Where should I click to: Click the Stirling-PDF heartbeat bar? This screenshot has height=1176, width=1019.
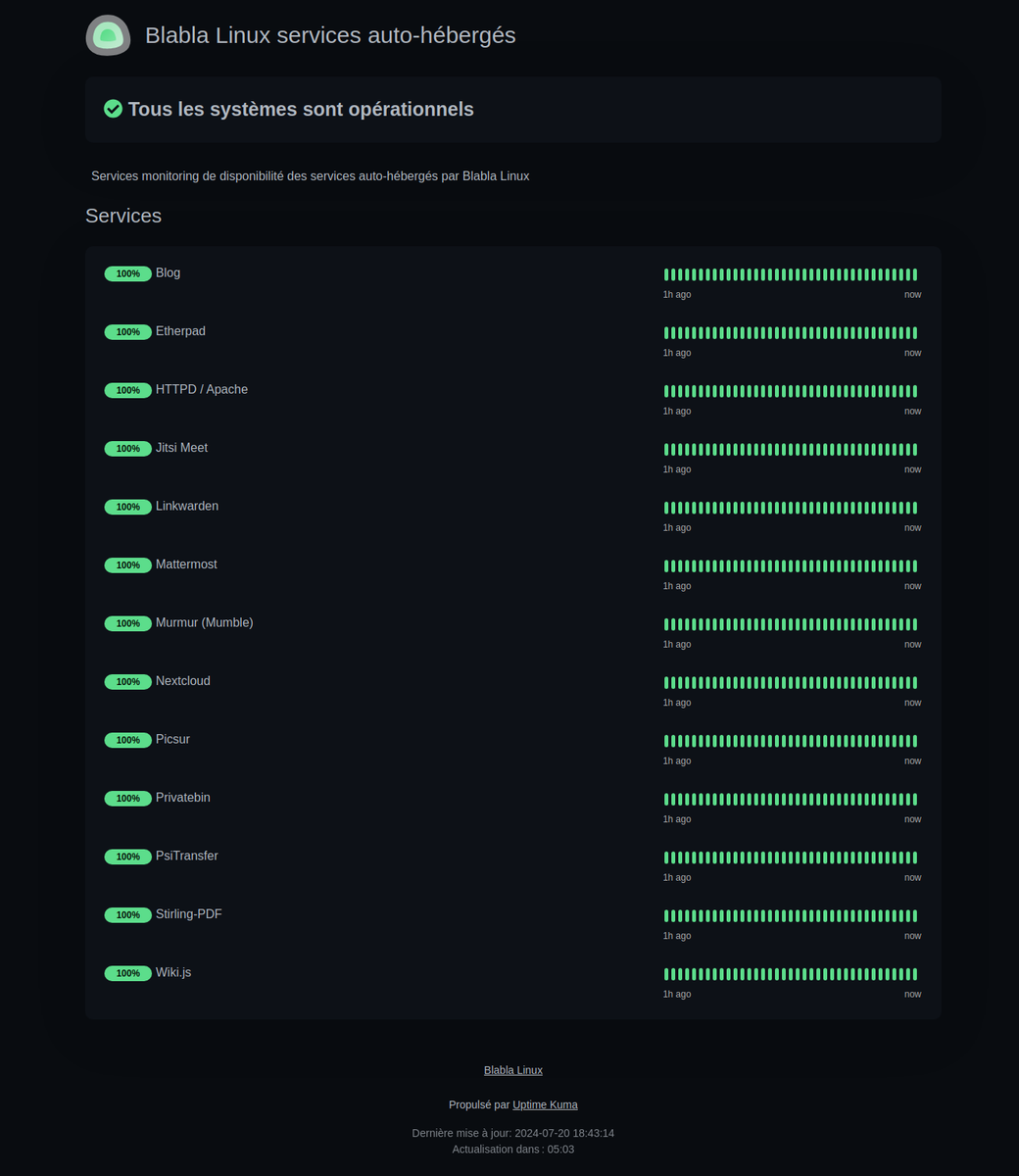click(x=791, y=916)
